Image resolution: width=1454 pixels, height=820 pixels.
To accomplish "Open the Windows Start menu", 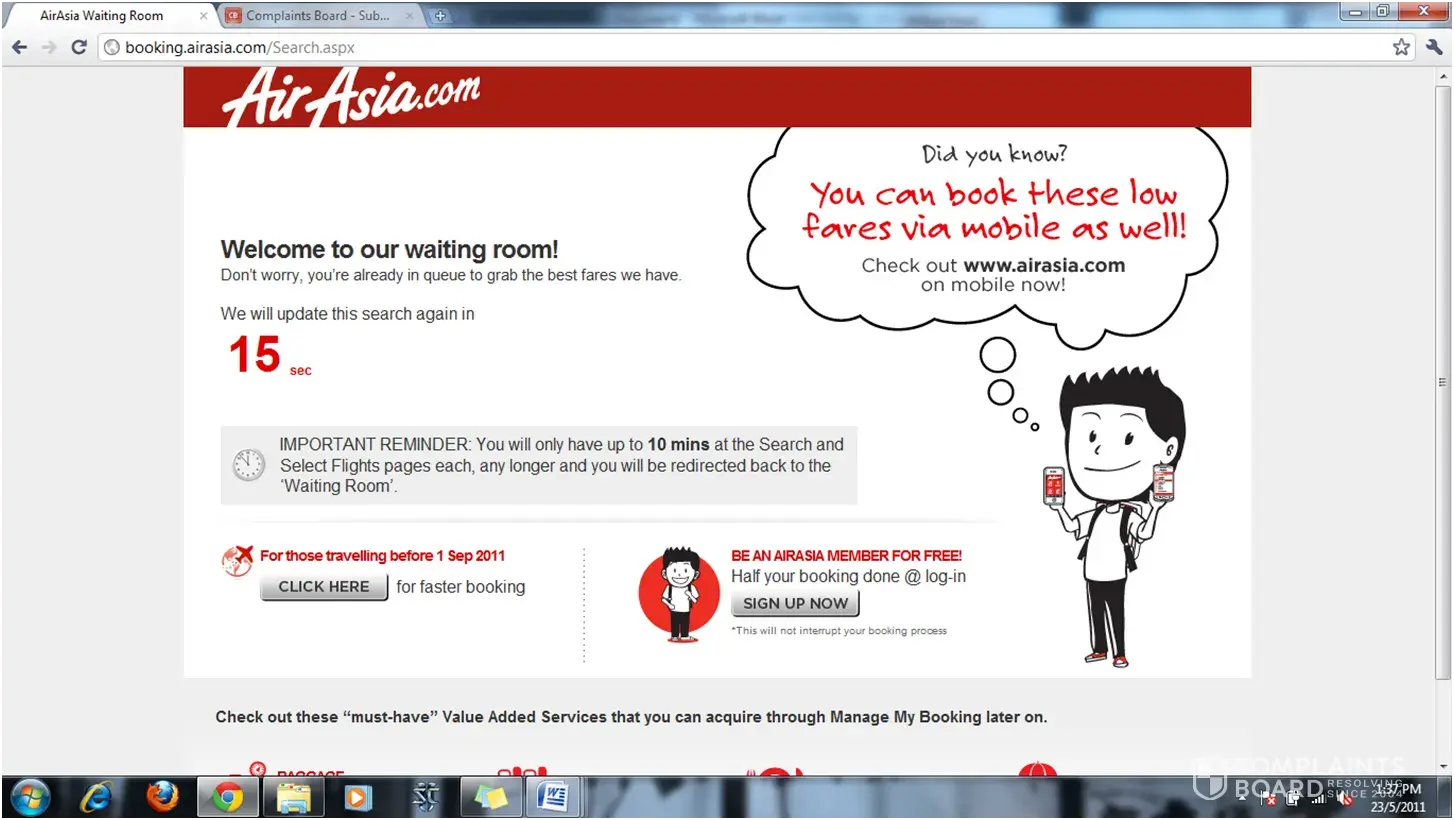I will tap(30, 797).
